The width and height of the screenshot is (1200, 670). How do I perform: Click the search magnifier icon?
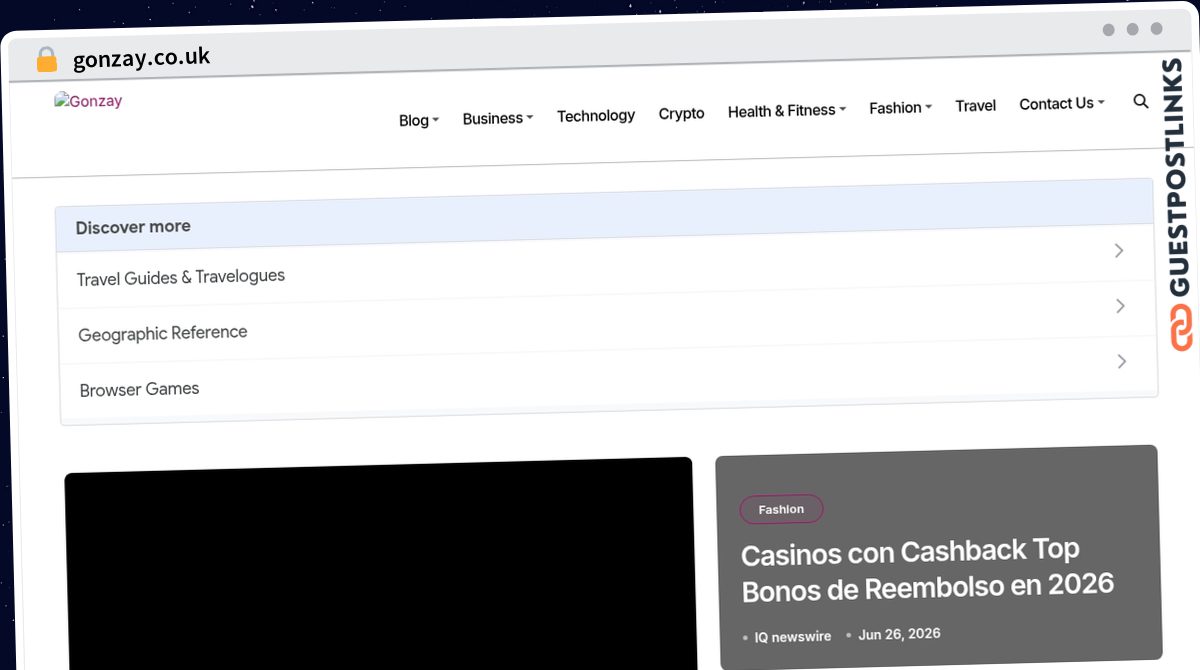click(1141, 101)
